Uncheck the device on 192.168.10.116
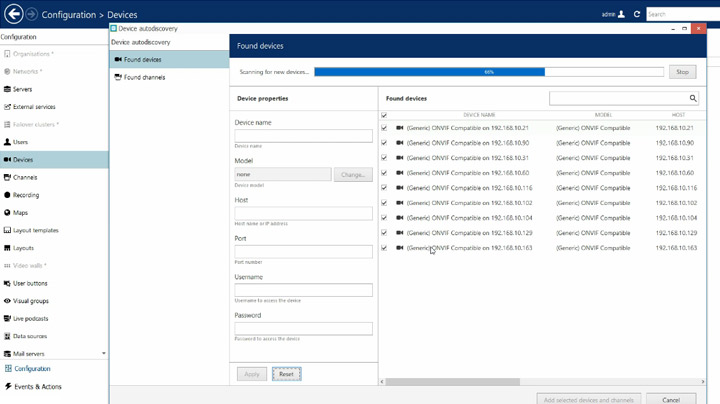The image size is (720, 404). point(384,188)
